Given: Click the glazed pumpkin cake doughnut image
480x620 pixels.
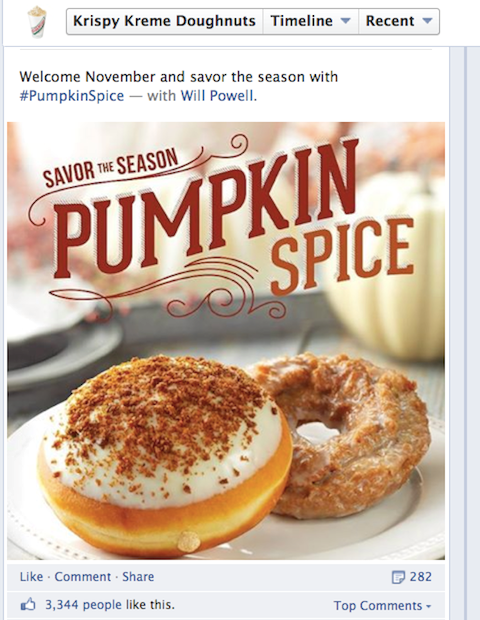Looking at the screenshot, I should click(348, 431).
